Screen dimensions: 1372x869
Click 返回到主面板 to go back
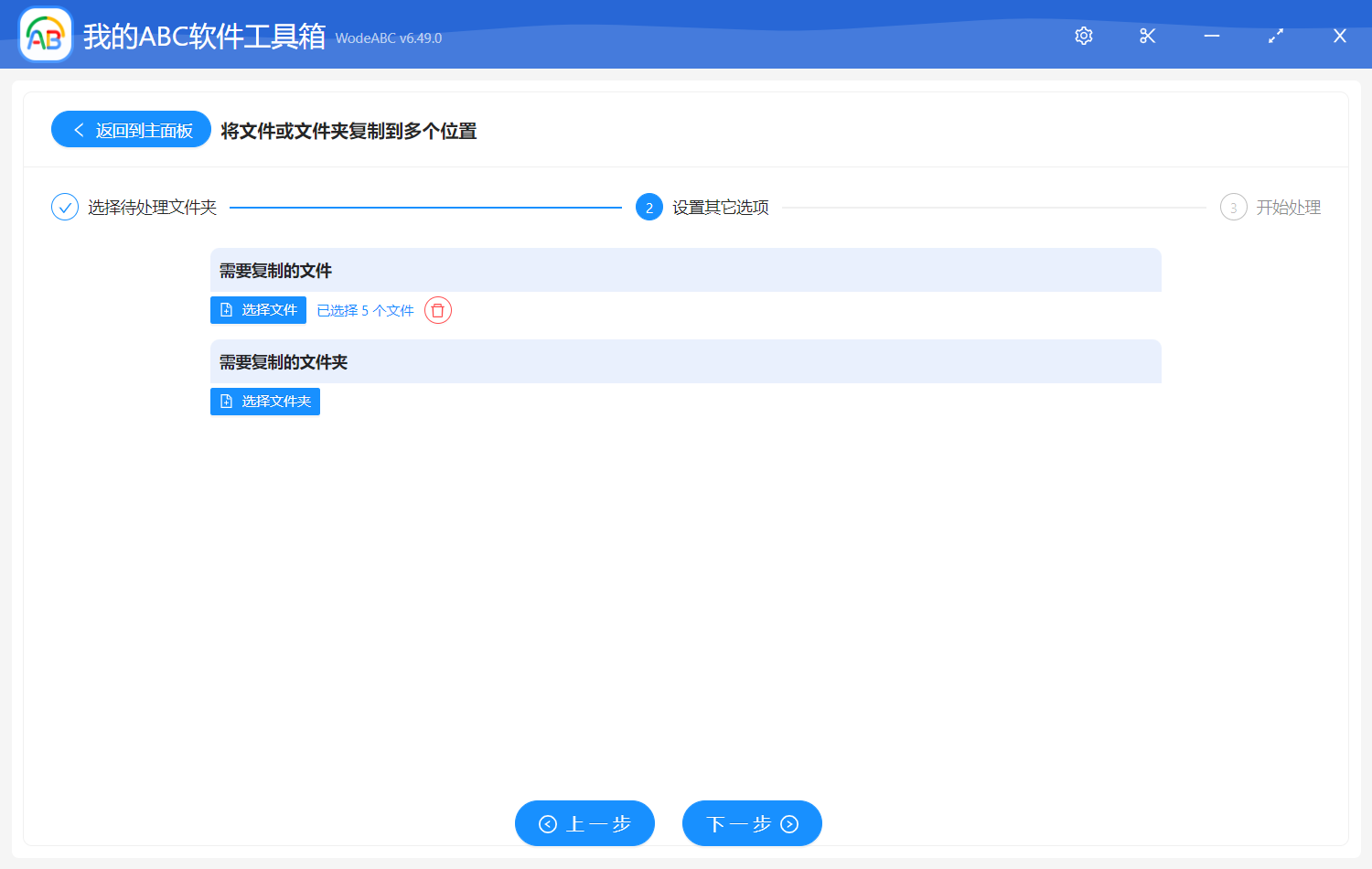(x=139, y=129)
